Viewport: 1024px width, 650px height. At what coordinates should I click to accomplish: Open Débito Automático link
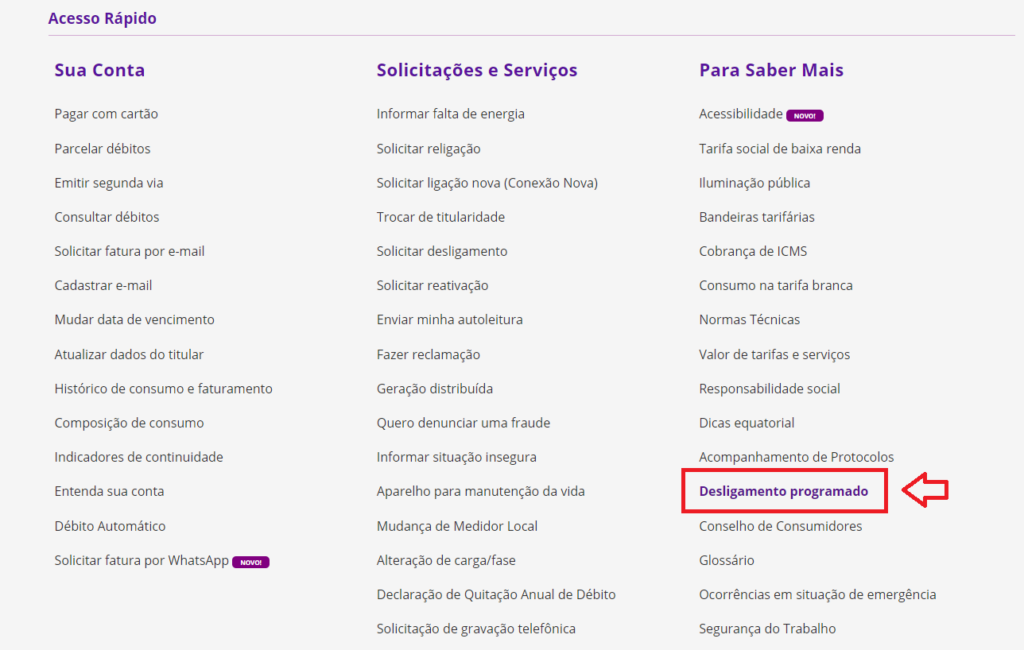tap(110, 526)
